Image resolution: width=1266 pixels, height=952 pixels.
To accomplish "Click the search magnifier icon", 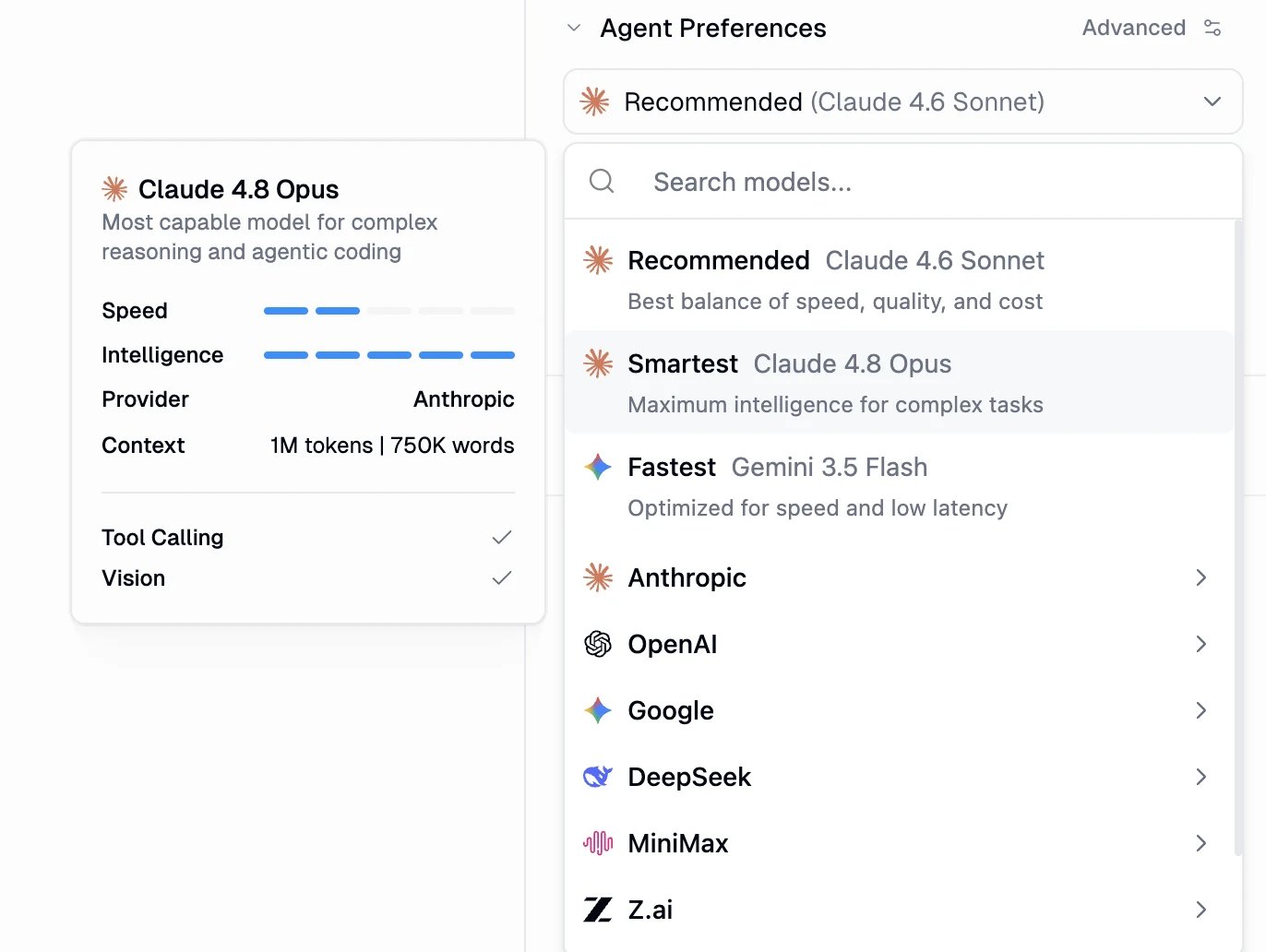I will (x=602, y=181).
